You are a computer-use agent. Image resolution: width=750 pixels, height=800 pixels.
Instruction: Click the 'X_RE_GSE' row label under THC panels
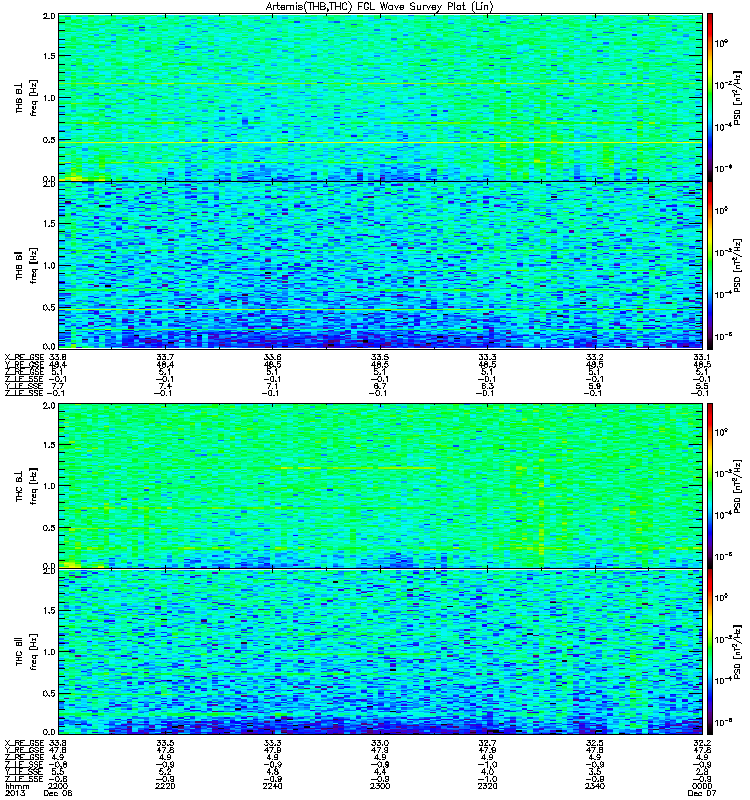[x=24, y=743]
